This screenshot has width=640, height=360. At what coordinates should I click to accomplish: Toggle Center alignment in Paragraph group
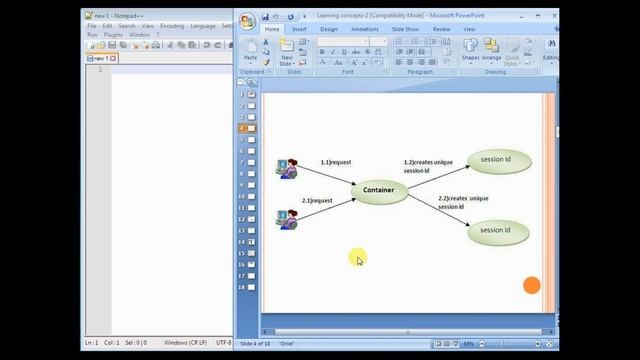410,62
